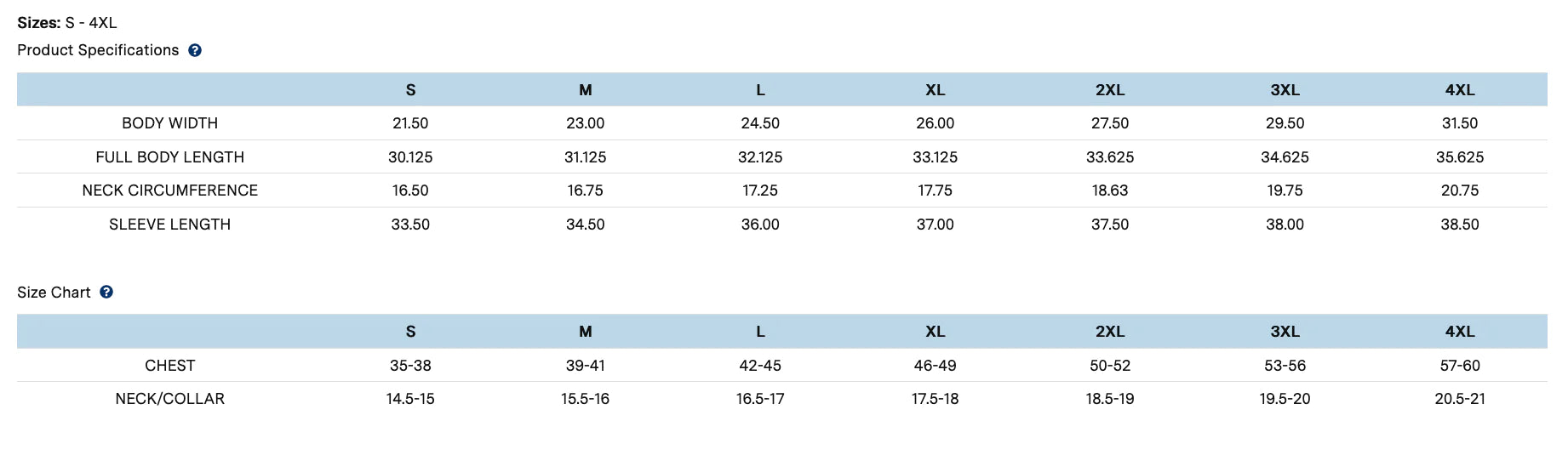Select the SLEEVE LENGTH row label
The height and width of the screenshot is (455, 1568).
click(x=169, y=225)
